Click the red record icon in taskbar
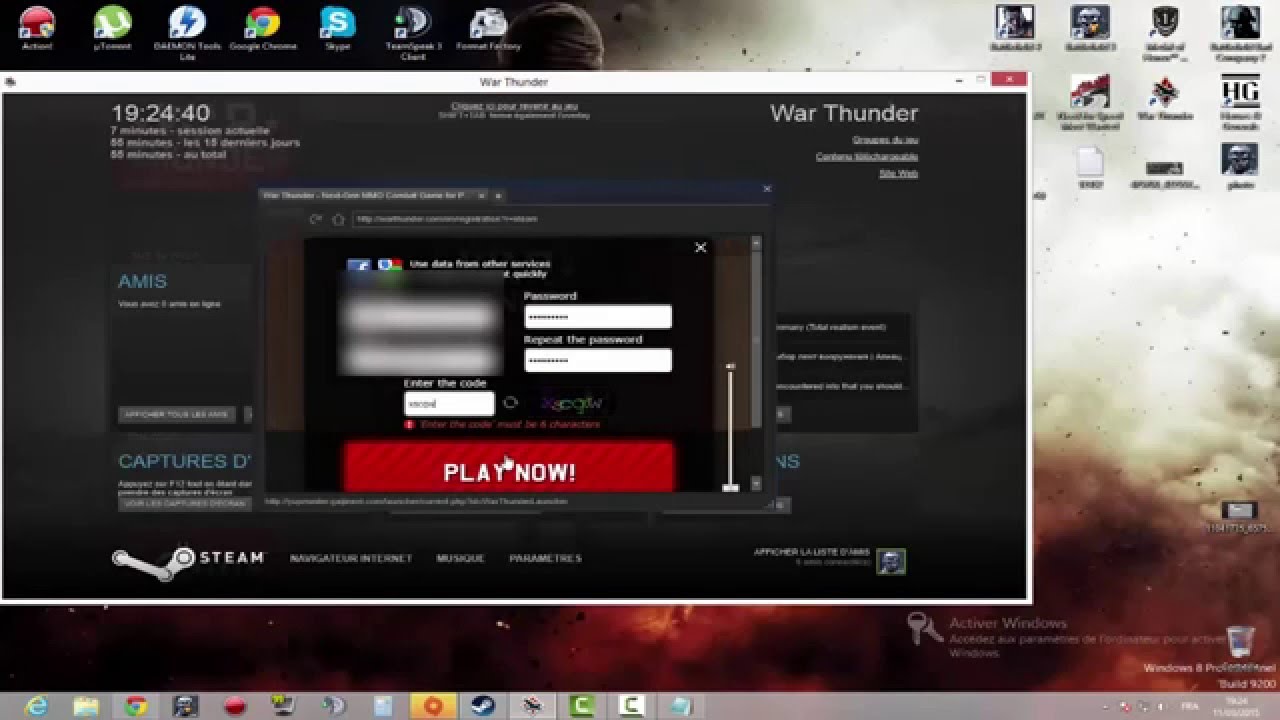This screenshot has width=1280, height=720. 235,706
